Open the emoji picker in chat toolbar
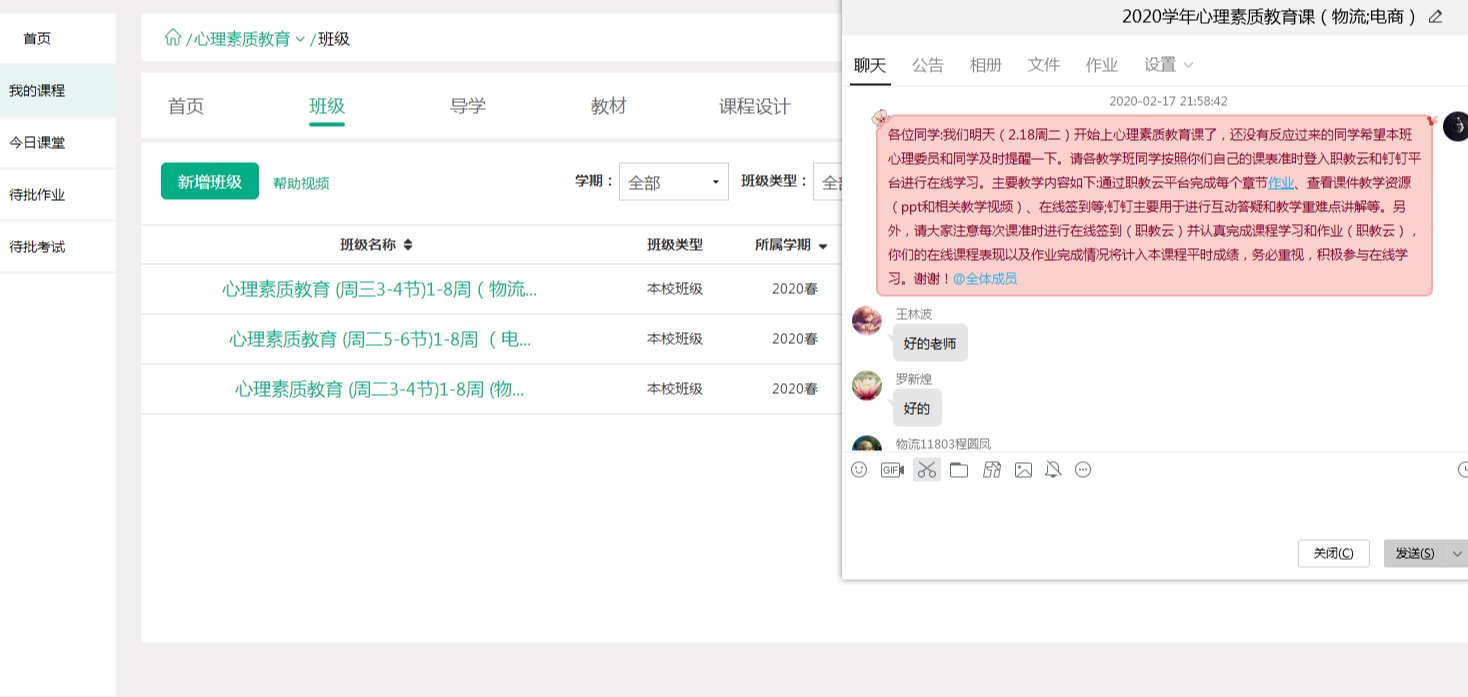 (859, 470)
